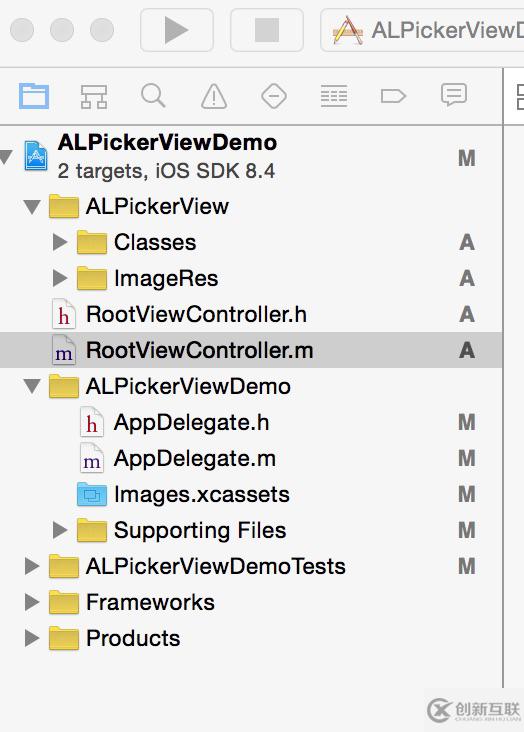524x732 pixels.
Task: Expand the Classes folder triangle
Action: (x=60, y=242)
